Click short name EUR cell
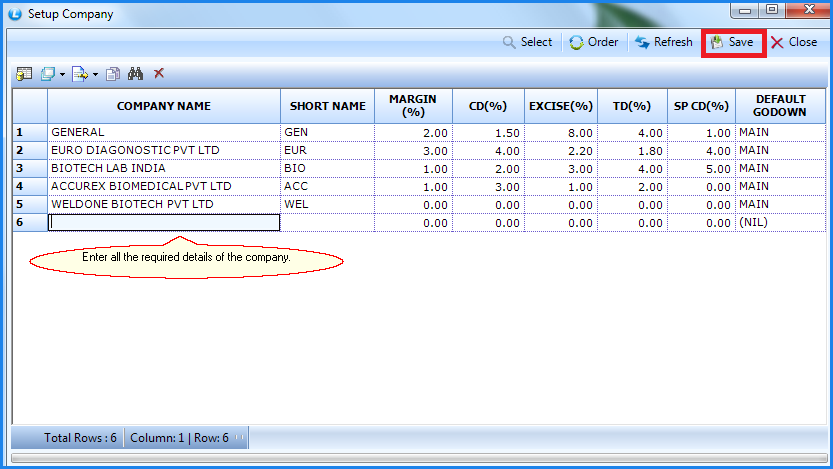The width and height of the screenshot is (833, 469). coord(327,150)
